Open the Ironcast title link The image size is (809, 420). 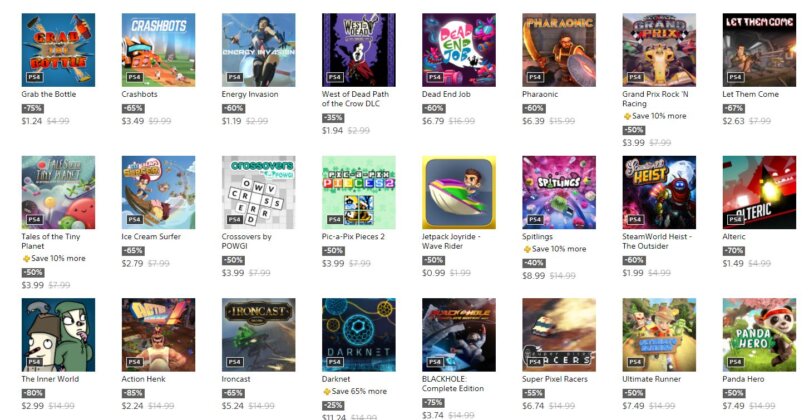click(x=236, y=379)
